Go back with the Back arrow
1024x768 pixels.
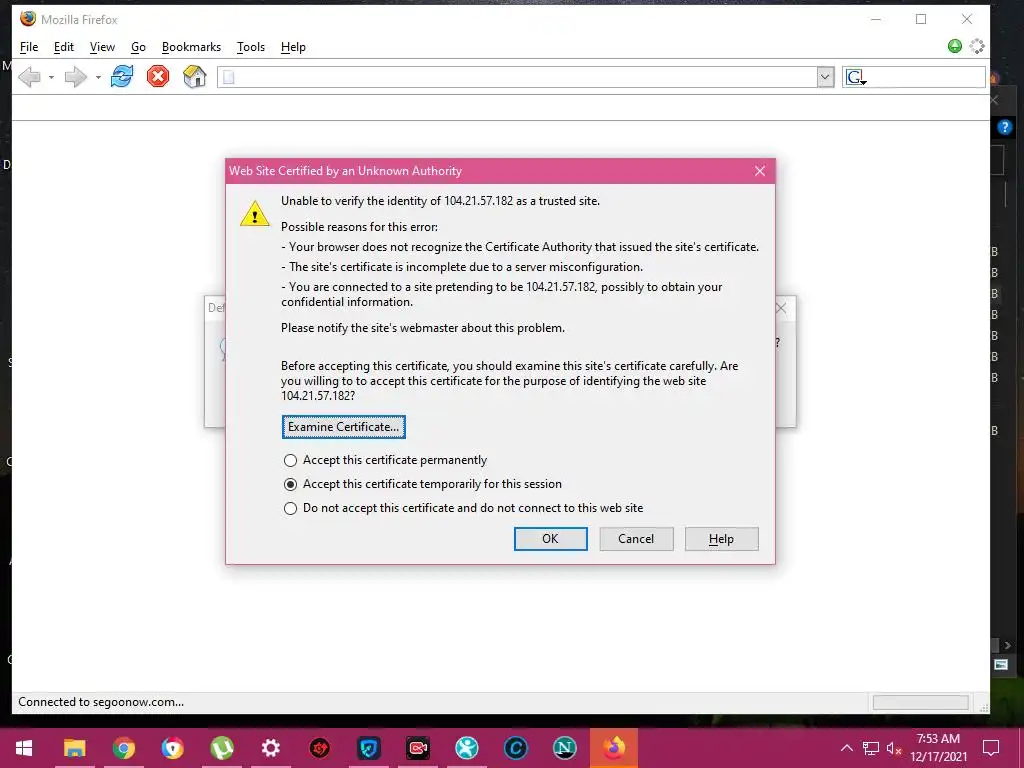[x=29, y=77]
